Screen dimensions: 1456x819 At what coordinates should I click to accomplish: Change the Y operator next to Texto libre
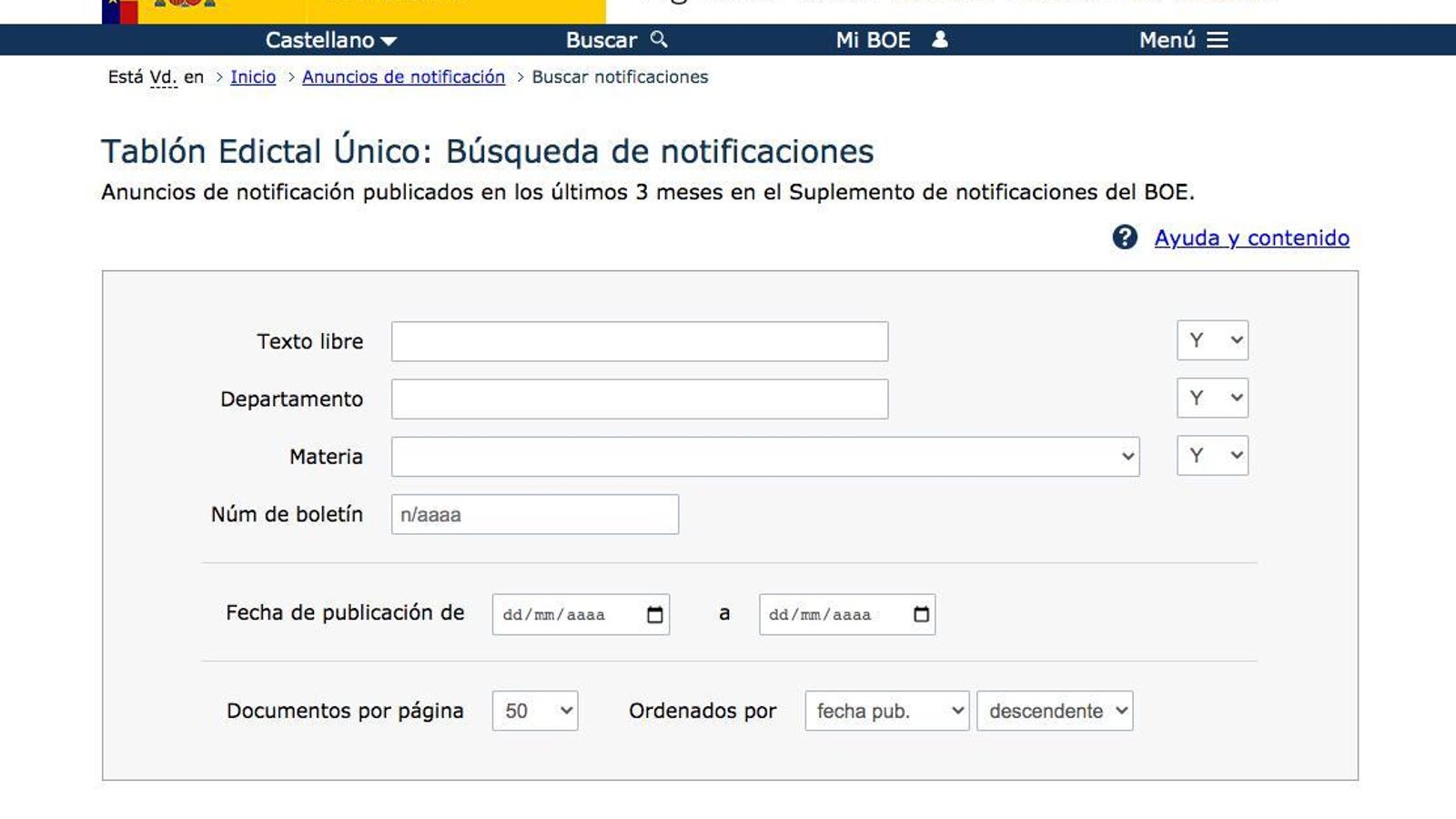1212,340
